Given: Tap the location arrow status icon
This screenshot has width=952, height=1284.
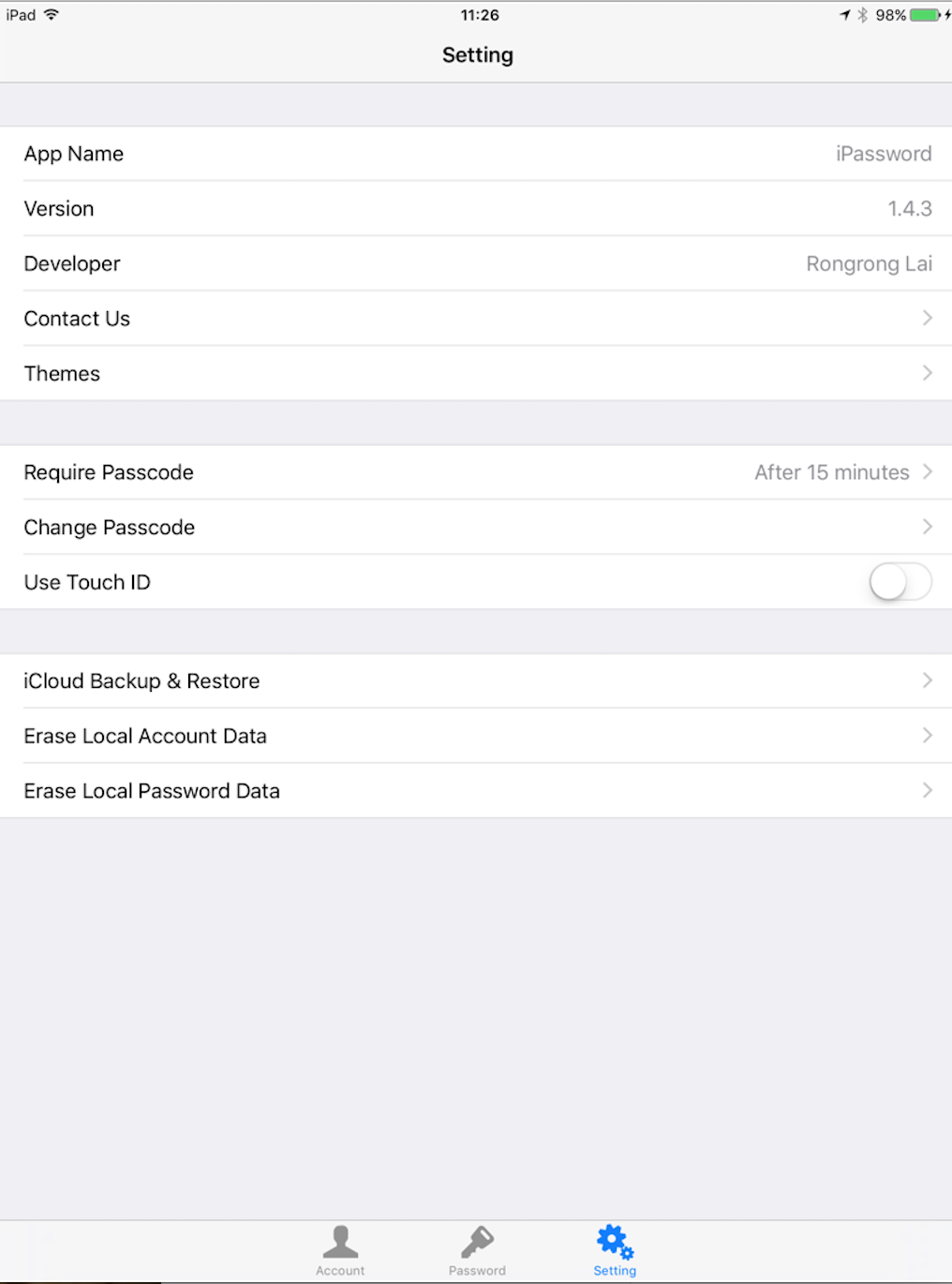Looking at the screenshot, I should click(845, 15).
